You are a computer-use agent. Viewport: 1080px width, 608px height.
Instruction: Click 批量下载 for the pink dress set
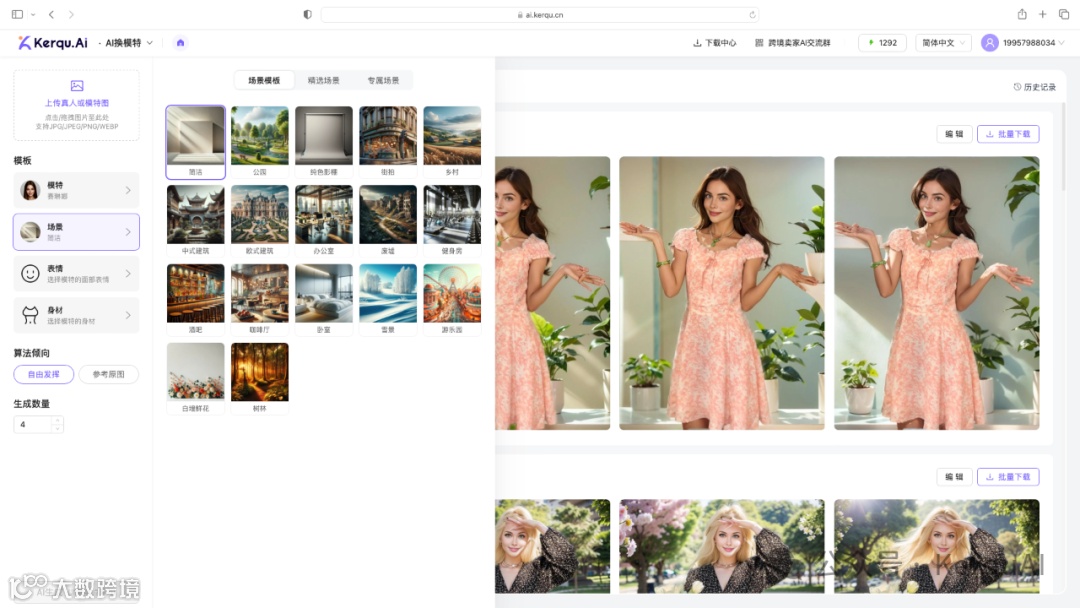[1008, 134]
